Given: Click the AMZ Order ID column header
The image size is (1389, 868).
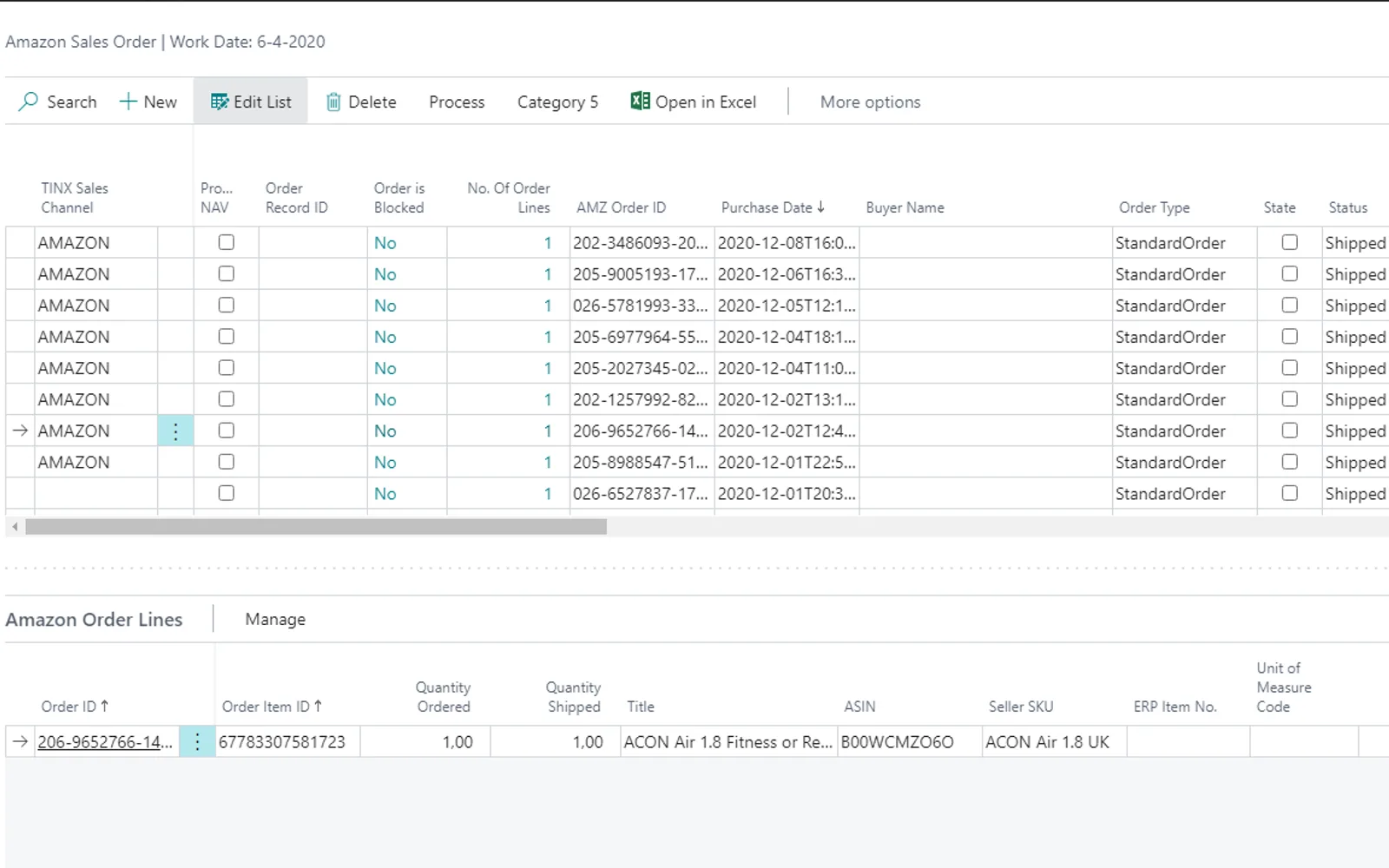Looking at the screenshot, I should point(622,207).
